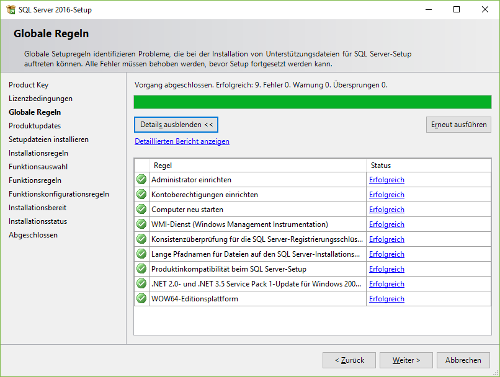Close the SQL Server Setup window

pyautogui.click(x=485, y=9)
